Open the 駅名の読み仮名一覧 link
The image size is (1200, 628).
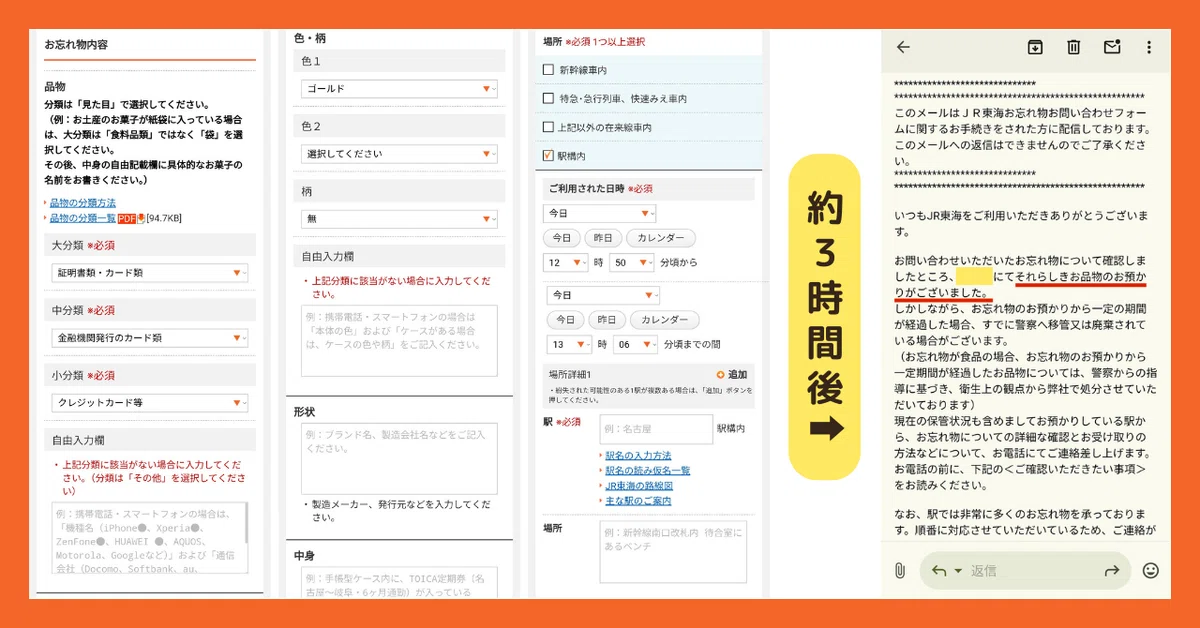coord(647,470)
